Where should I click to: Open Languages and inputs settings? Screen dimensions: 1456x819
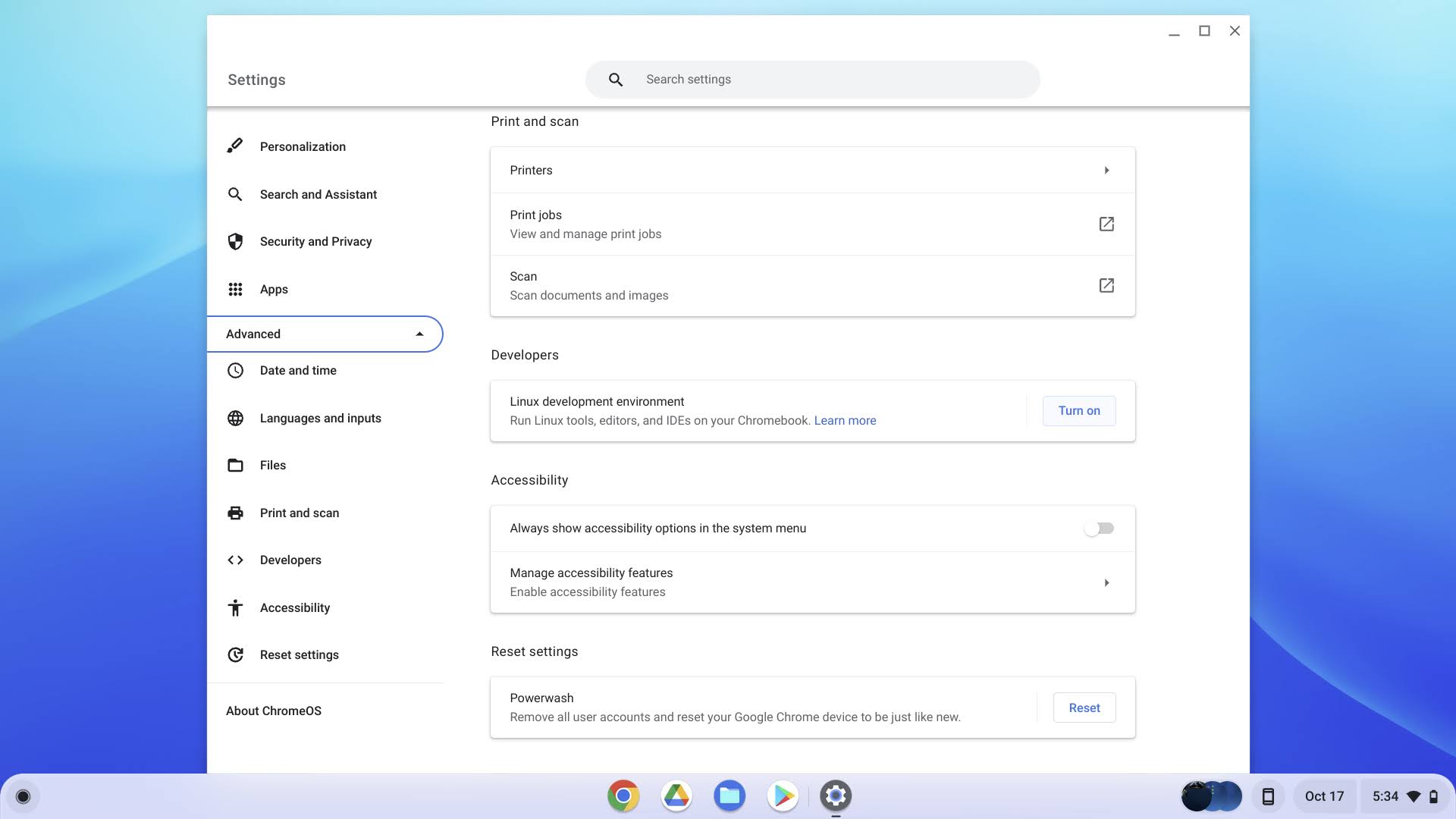tap(325, 418)
